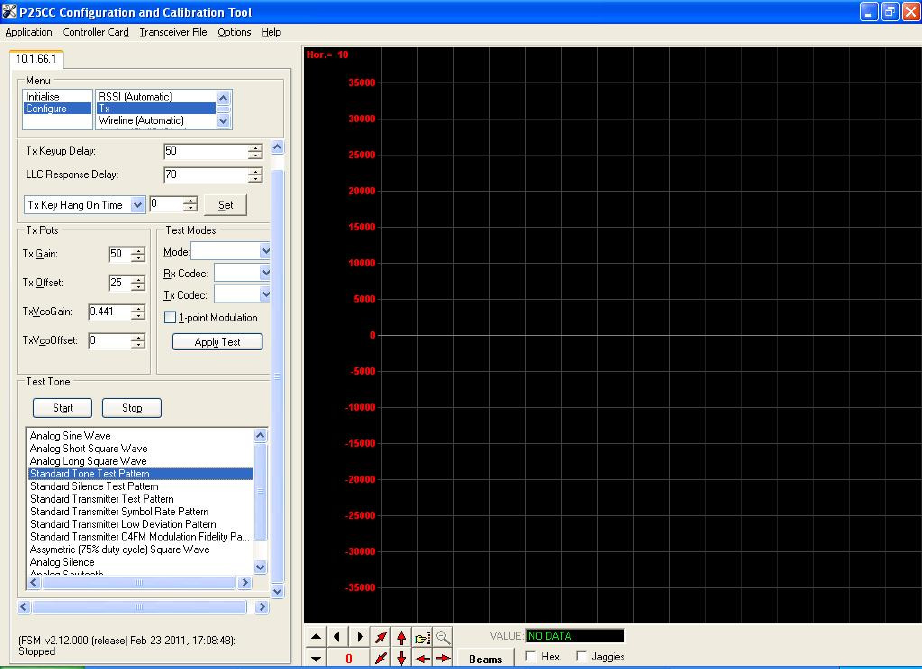Click the test tone list down scroll arrow
This screenshot has height=669, width=922.
[x=260, y=567]
